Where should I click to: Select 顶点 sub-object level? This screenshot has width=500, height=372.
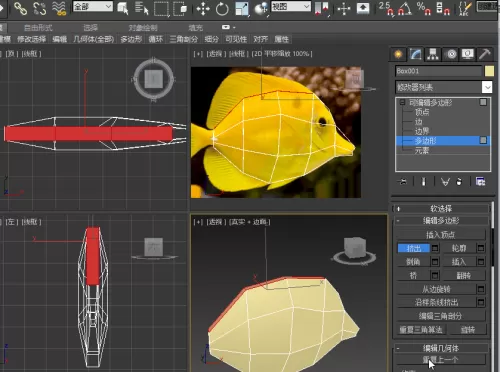[x=422, y=112]
